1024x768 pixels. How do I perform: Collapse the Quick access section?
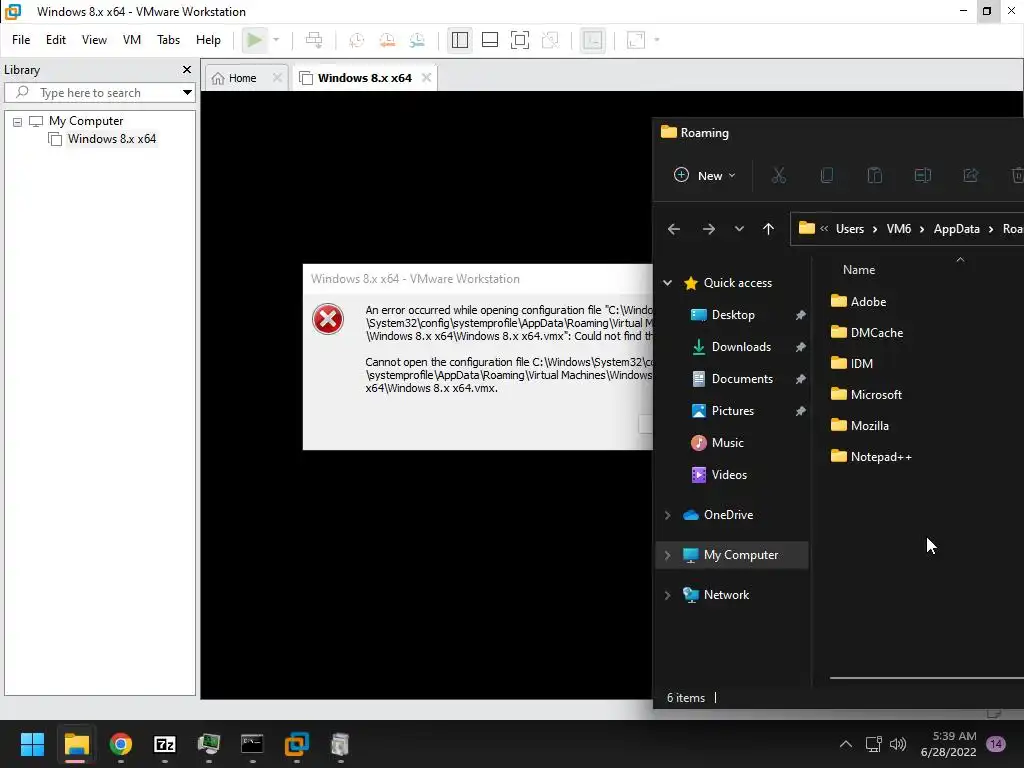click(667, 283)
